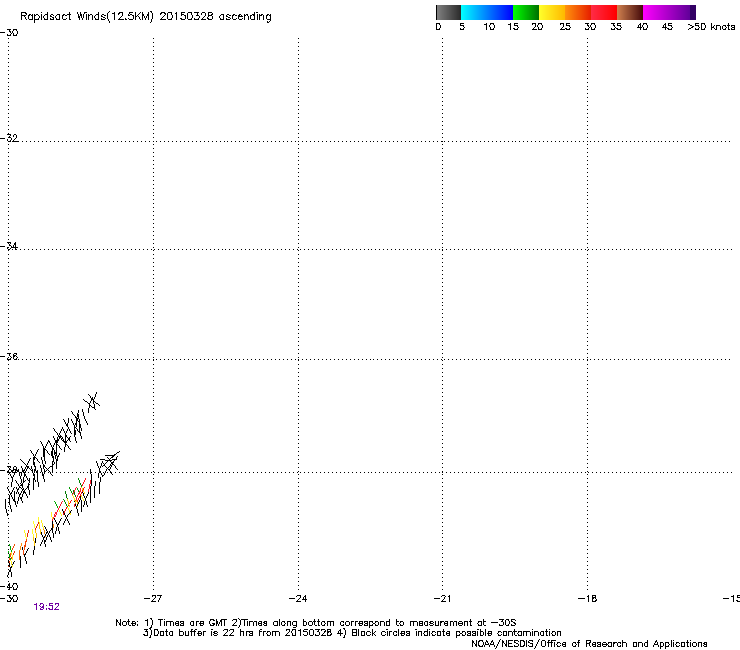Click the -18 longitude axis label
The image size is (740, 650).
point(588,599)
